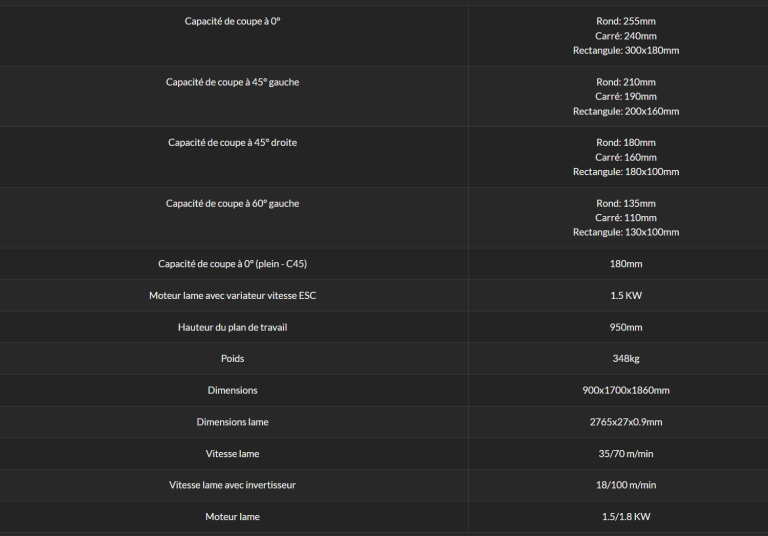The width and height of the screenshot is (768, 536).
Task: Select the 'Dimensions lame' row label
Action: [x=232, y=422]
